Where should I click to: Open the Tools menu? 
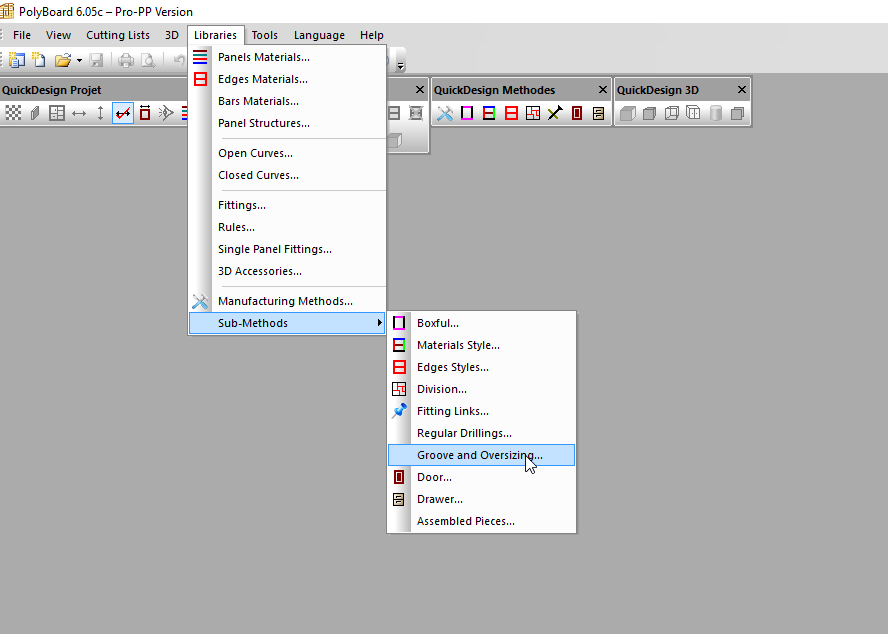(x=264, y=35)
